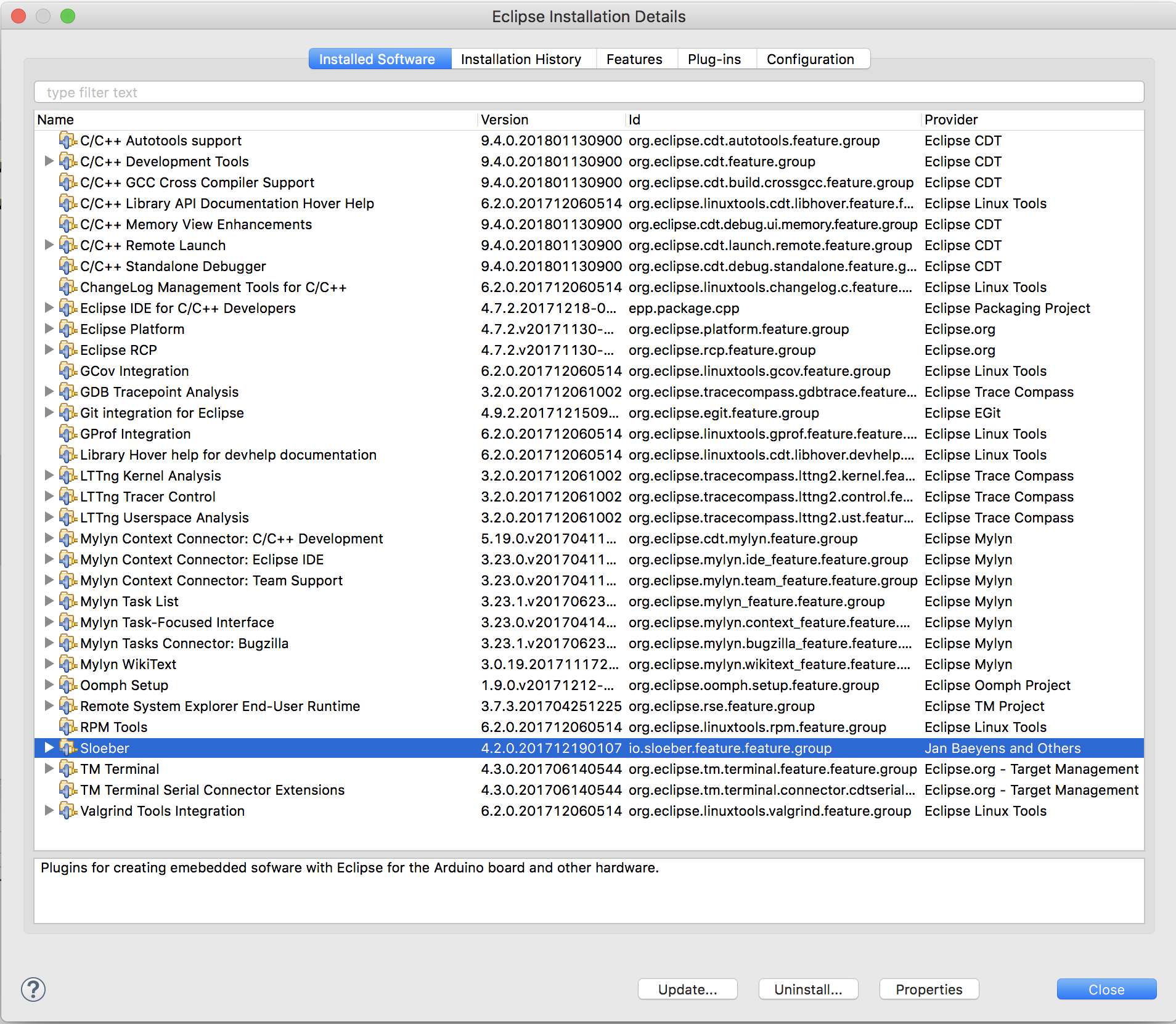1176x1024 pixels.
Task: Expand the Eclipse IDE for C/C++ Developers entry
Action: (x=49, y=308)
